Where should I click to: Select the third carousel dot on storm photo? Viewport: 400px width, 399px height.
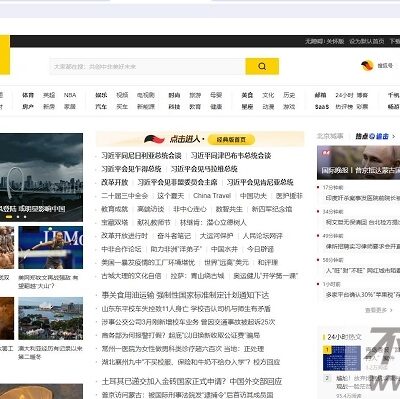[x=25, y=217]
